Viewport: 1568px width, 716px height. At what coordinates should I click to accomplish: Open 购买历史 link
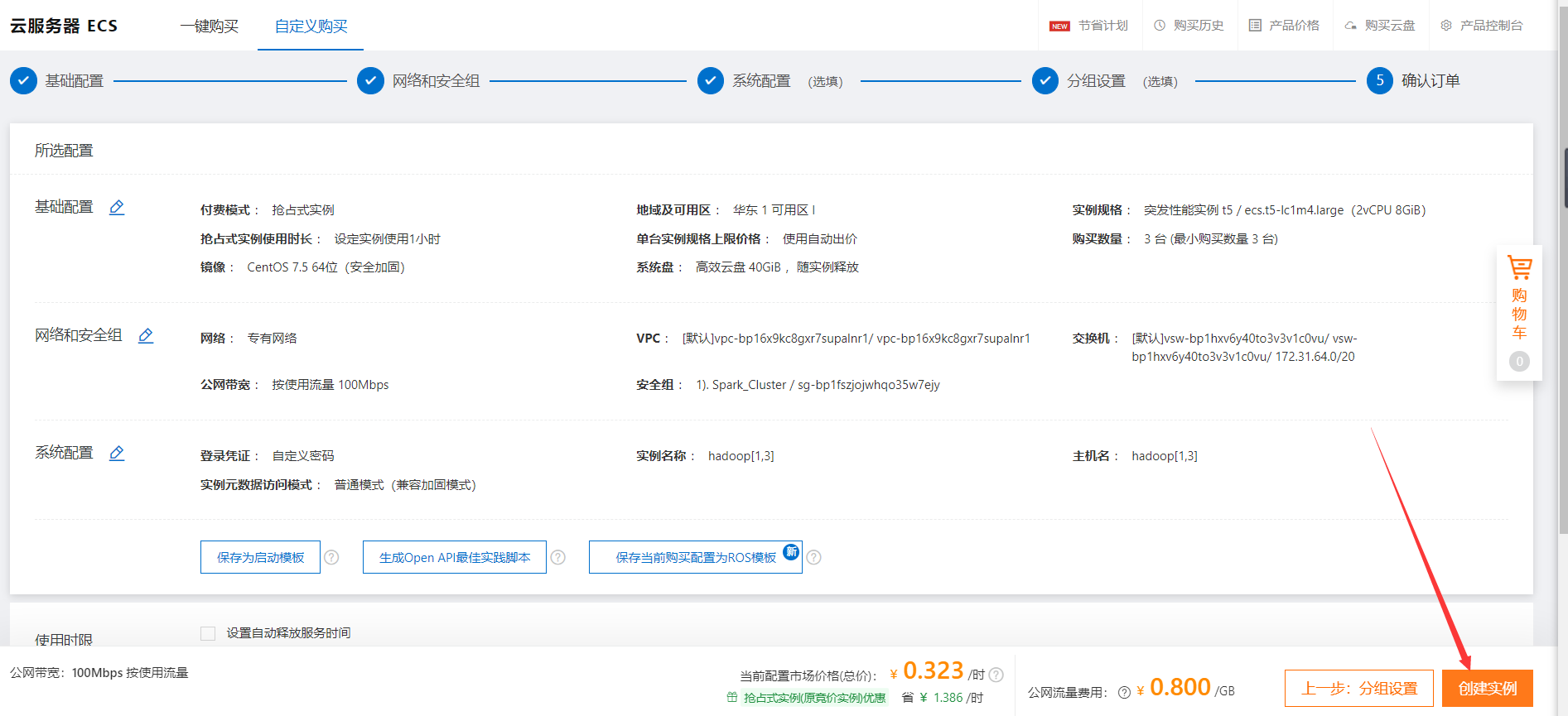[x=1199, y=26]
